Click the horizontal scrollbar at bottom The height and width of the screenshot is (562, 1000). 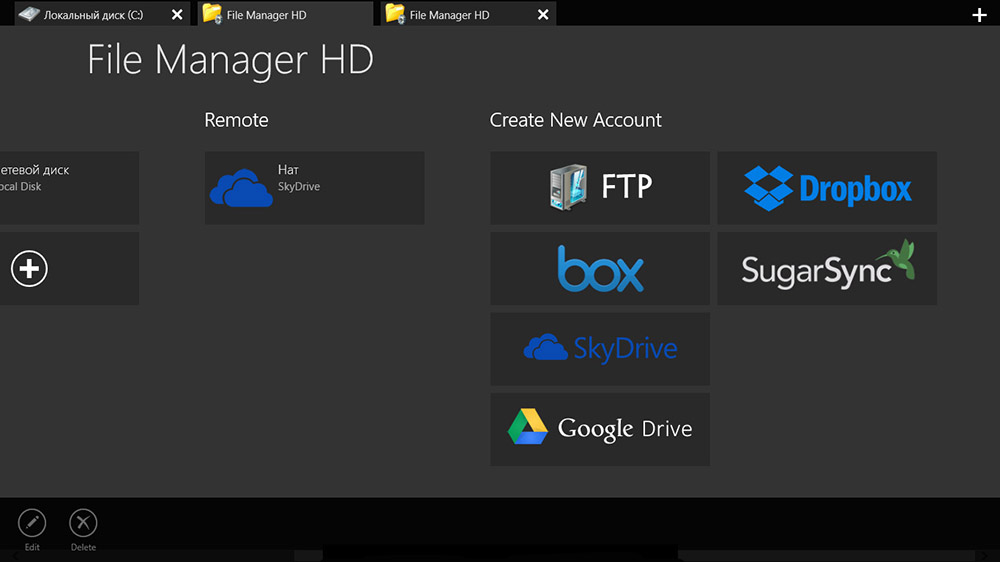click(x=500, y=556)
